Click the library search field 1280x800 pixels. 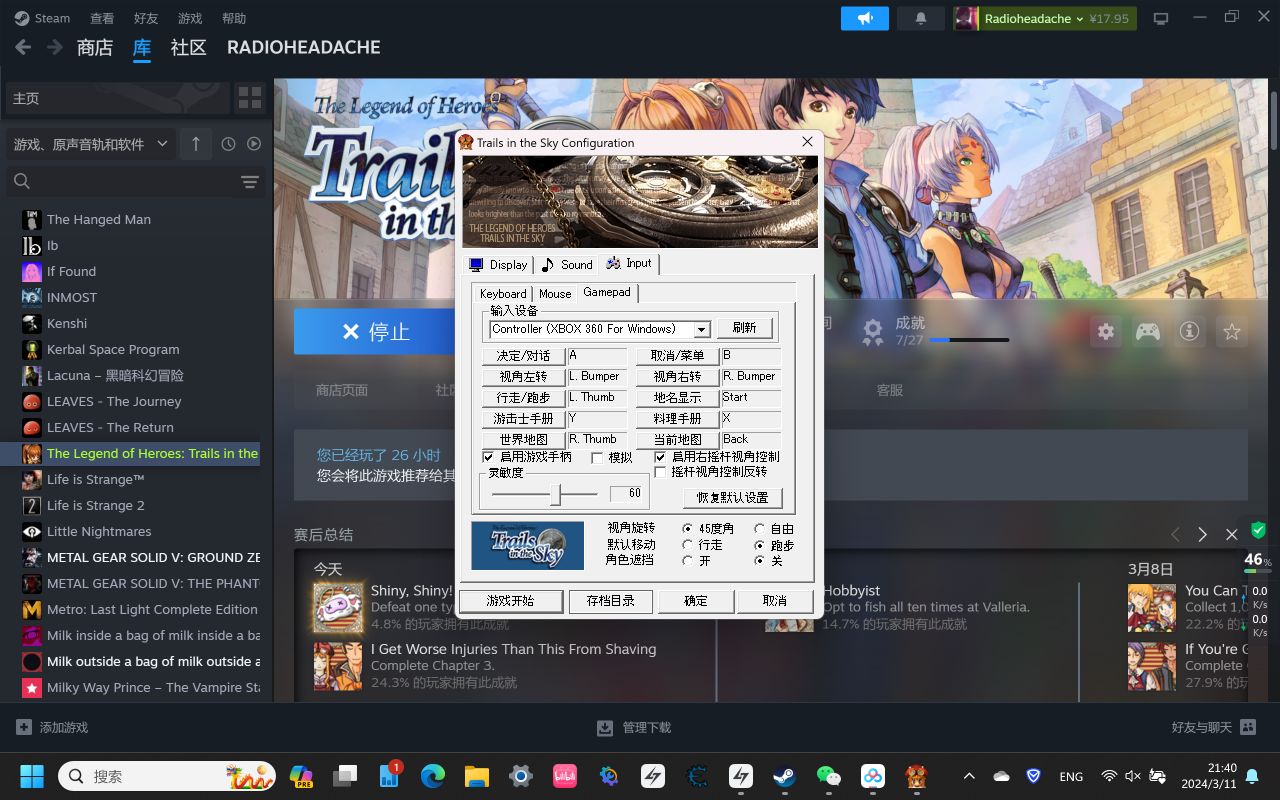pyautogui.click(x=136, y=181)
